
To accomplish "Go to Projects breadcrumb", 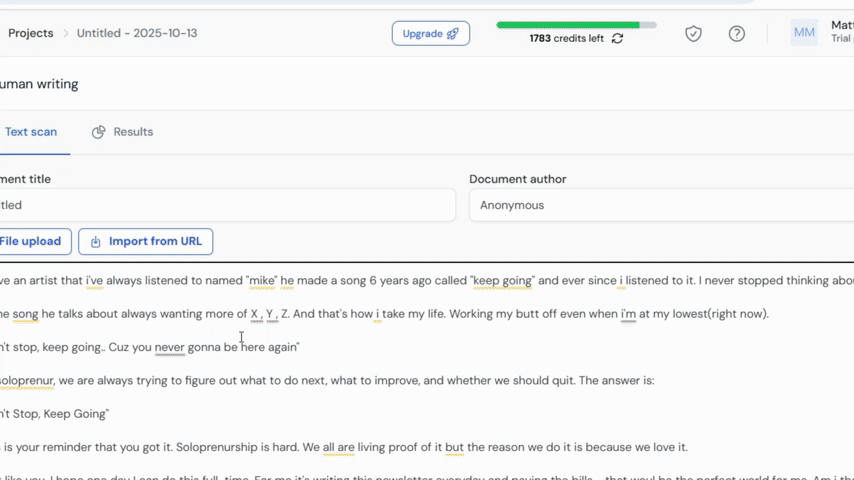I will (30, 33).
